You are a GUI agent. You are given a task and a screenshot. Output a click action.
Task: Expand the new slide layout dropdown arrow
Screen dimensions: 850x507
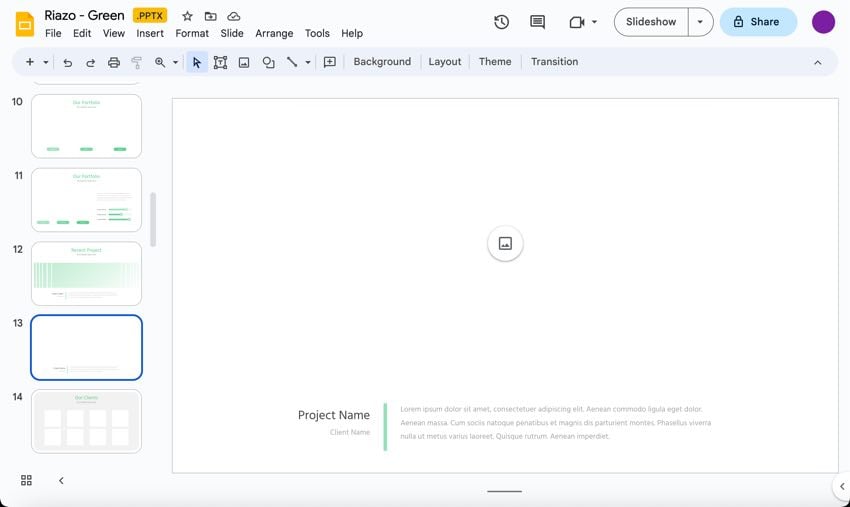[46, 62]
